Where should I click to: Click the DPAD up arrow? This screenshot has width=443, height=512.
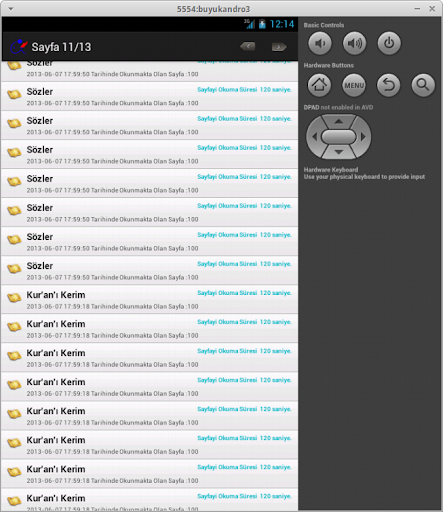click(x=339, y=121)
